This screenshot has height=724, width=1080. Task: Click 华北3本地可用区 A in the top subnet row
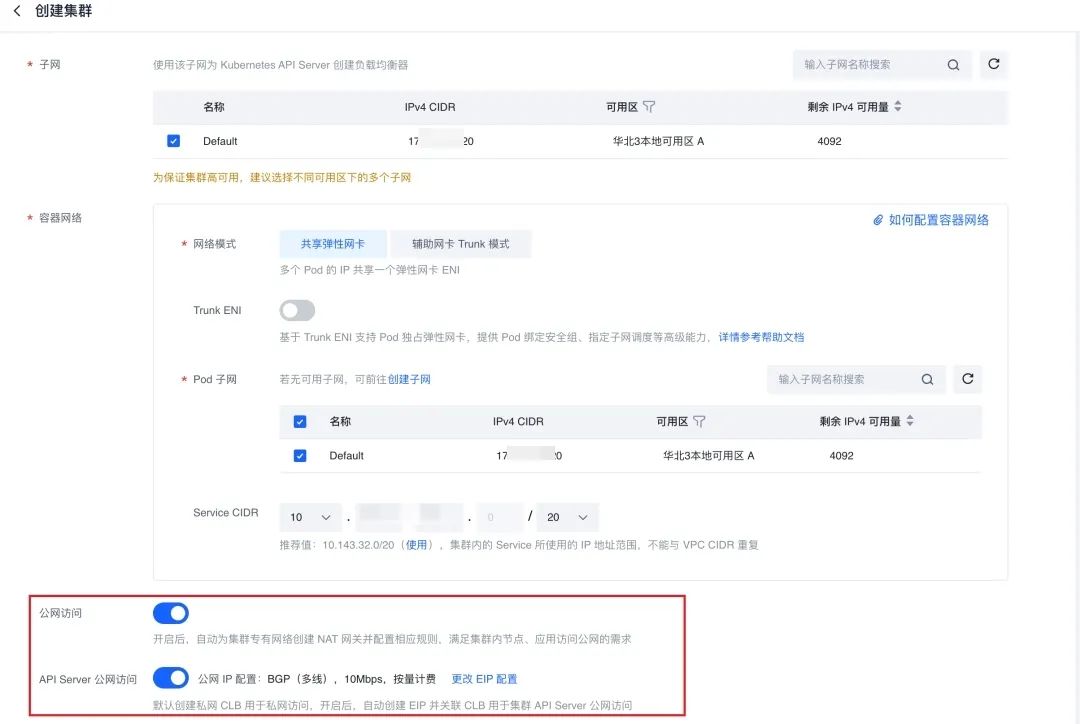pyautogui.click(x=658, y=141)
